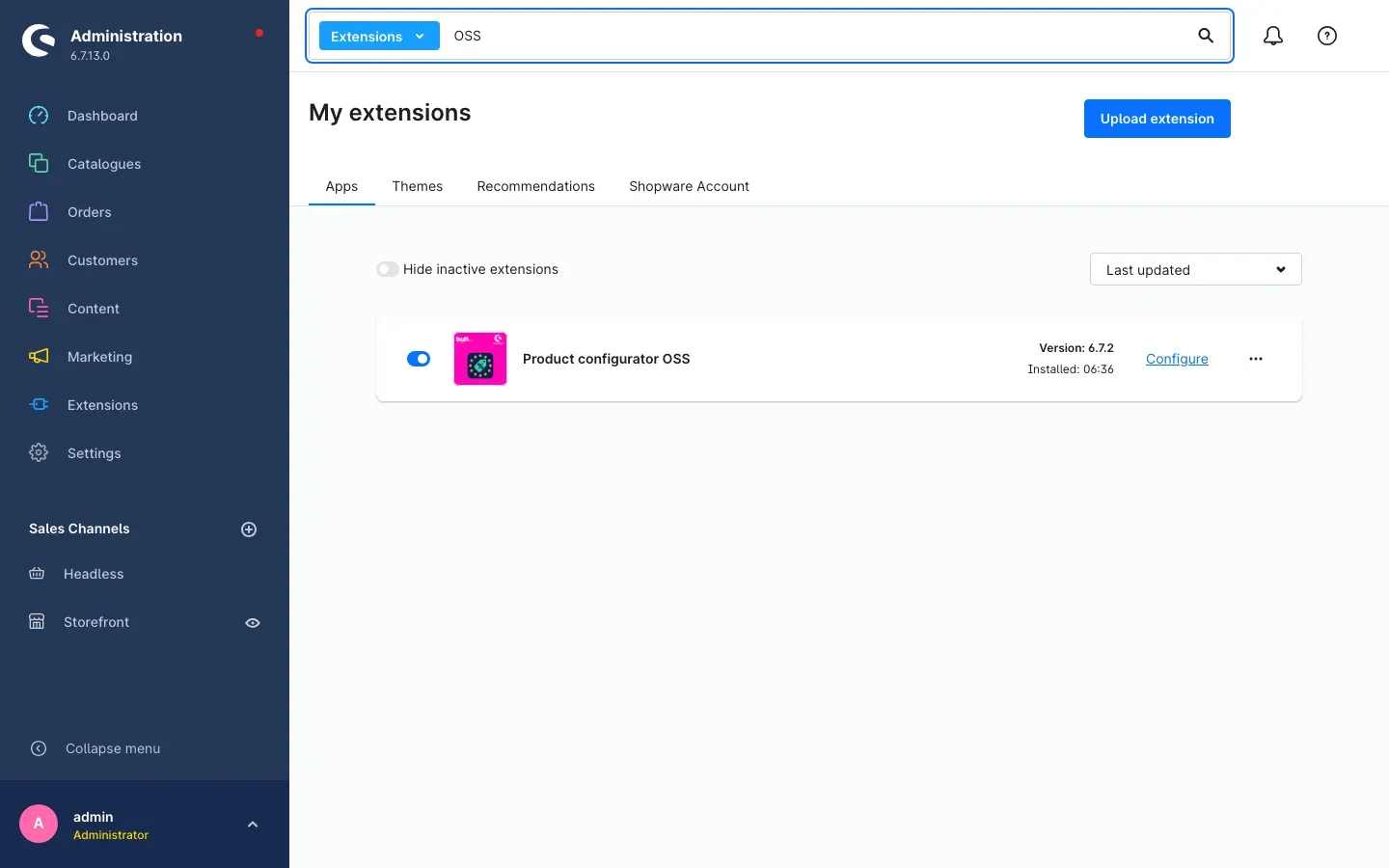Expand the admin user menu chevron
This screenshot has width=1389, height=868.
pyautogui.click(x=253, y=825)
